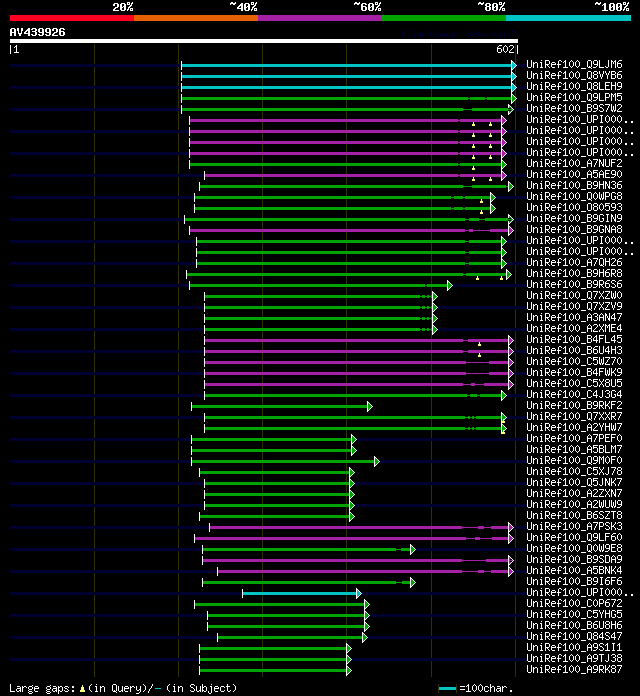The height and width of the screenshot is (696, 640).
Task: Select the UniRef100_A2XME4 label
Action: pos(574,328)
